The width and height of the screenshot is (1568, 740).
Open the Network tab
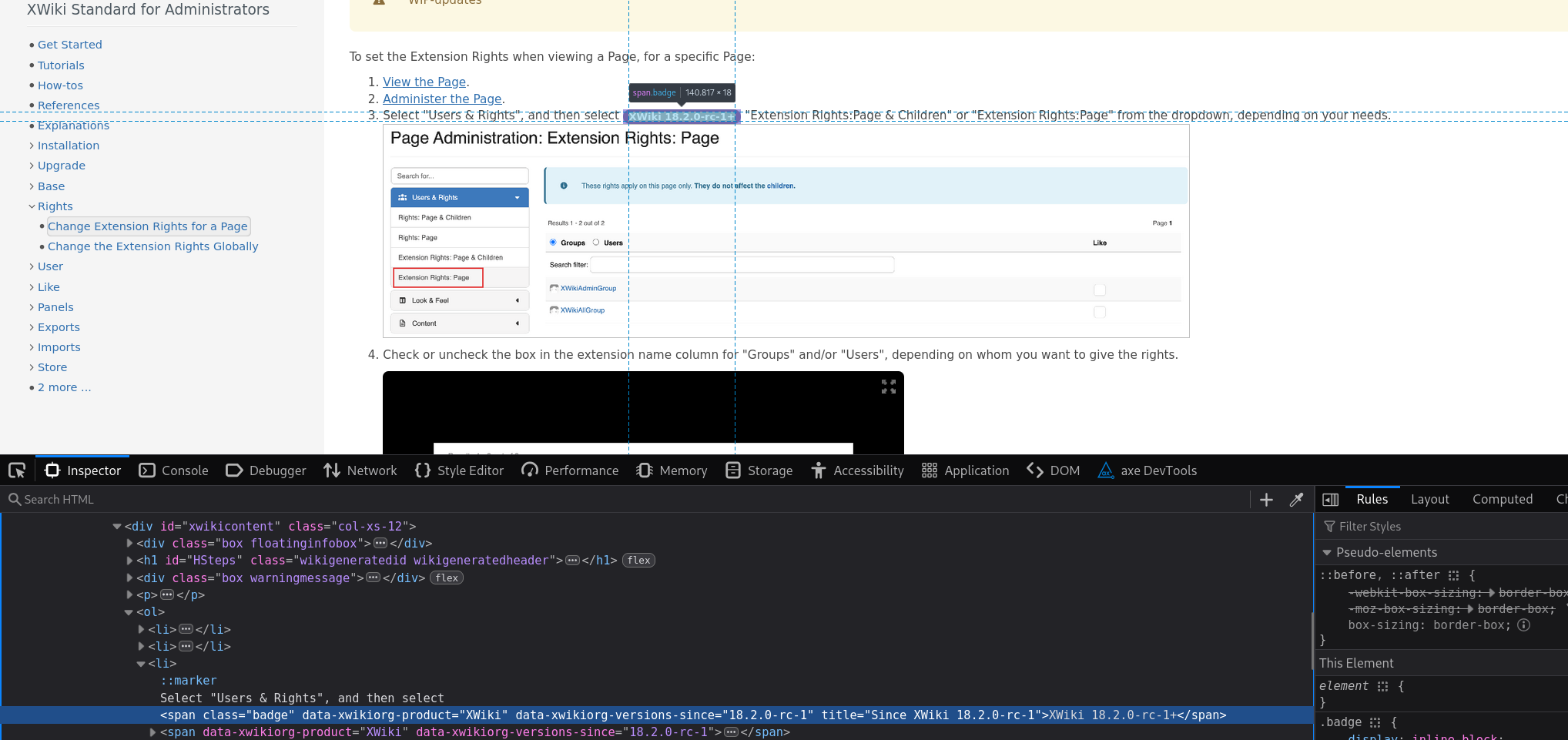[360, 470]
